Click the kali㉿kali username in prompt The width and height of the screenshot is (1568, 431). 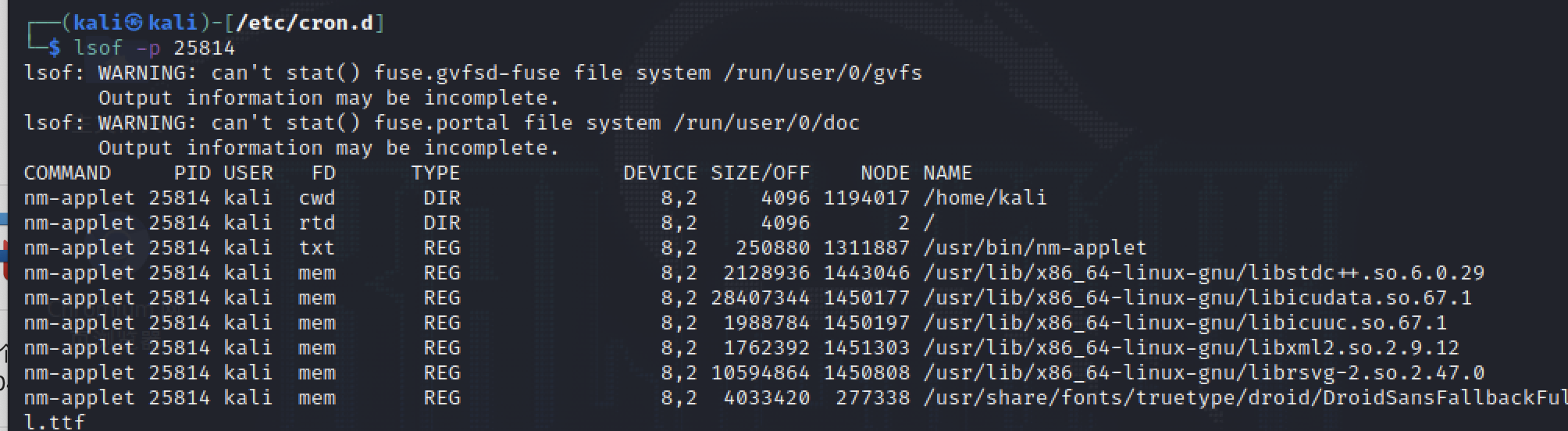(135, 23)
